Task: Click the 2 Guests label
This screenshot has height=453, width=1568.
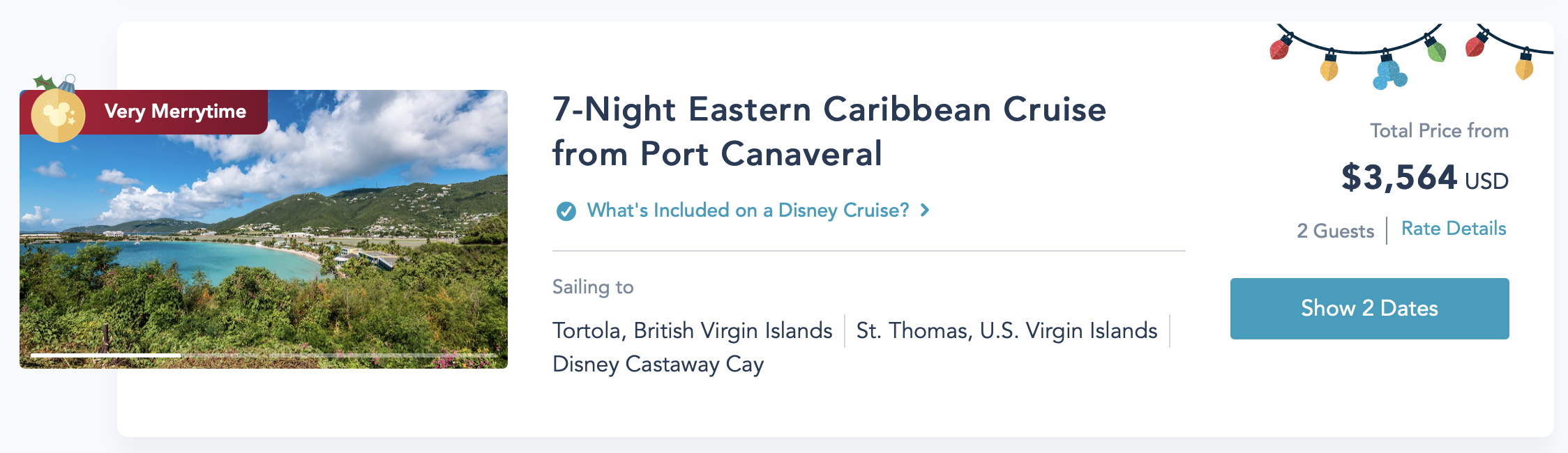Action: (x=1335, y=231)
